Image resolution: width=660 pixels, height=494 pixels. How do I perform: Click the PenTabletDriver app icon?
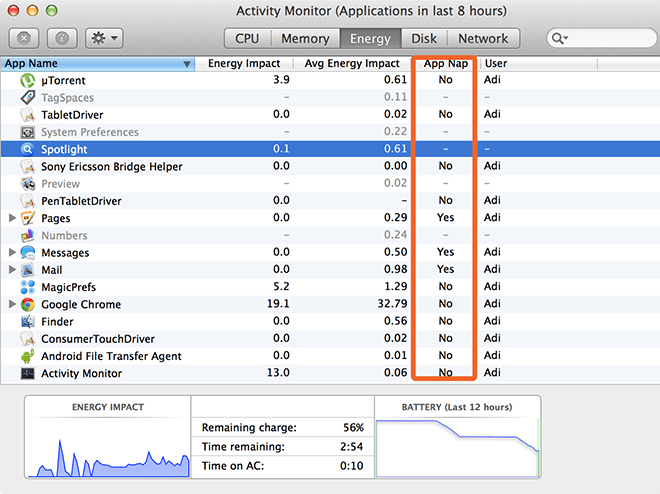click(28, 201)
